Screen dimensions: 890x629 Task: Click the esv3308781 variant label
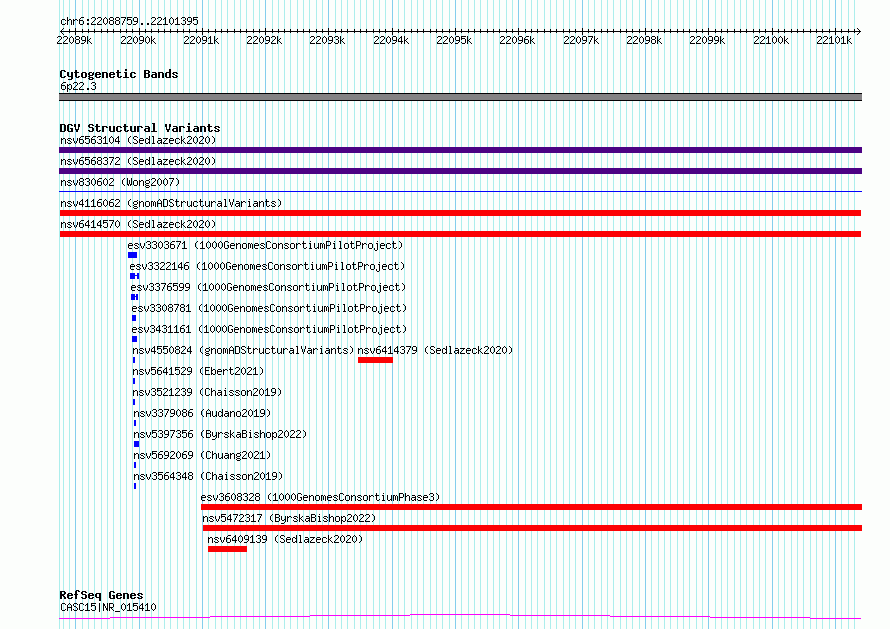(269, 308)
